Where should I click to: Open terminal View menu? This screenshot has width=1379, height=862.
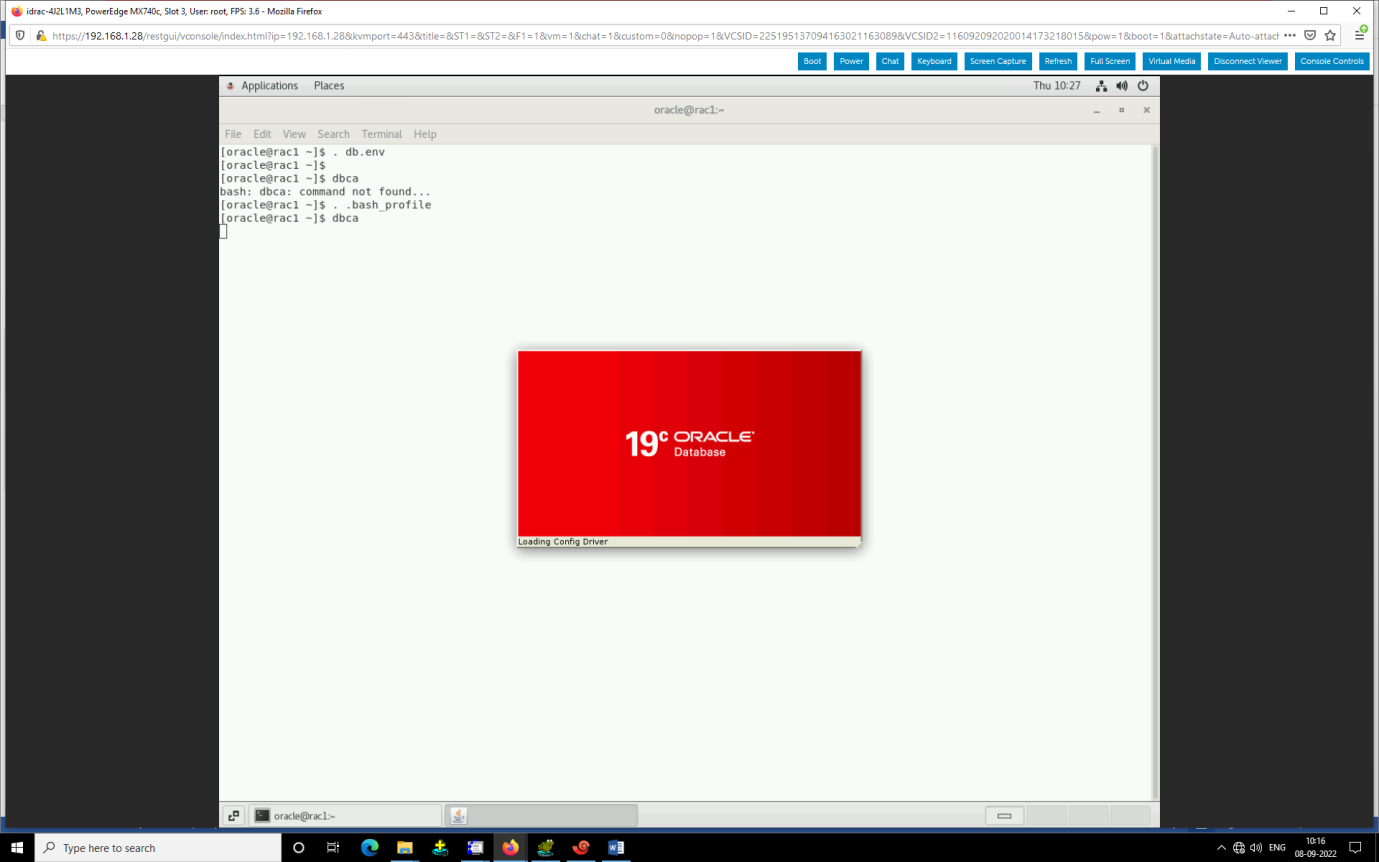point(294,134)
